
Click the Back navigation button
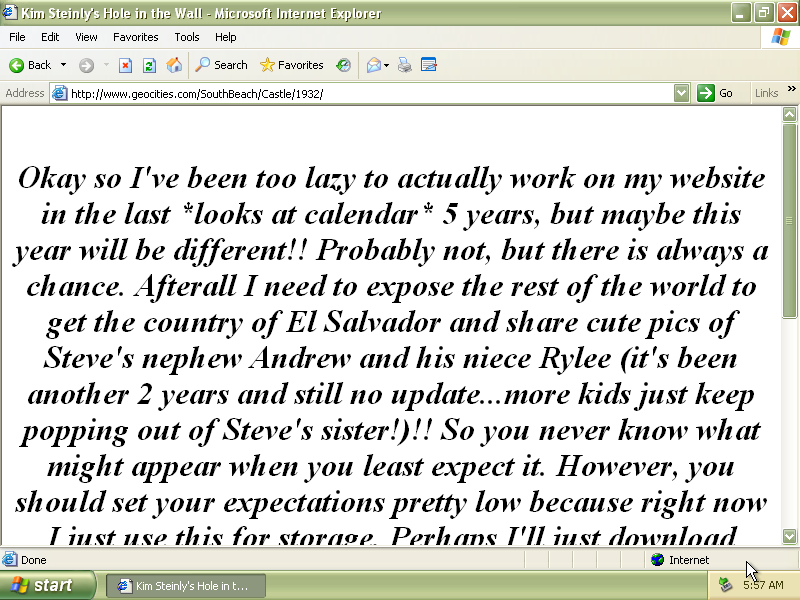point(30,65)
